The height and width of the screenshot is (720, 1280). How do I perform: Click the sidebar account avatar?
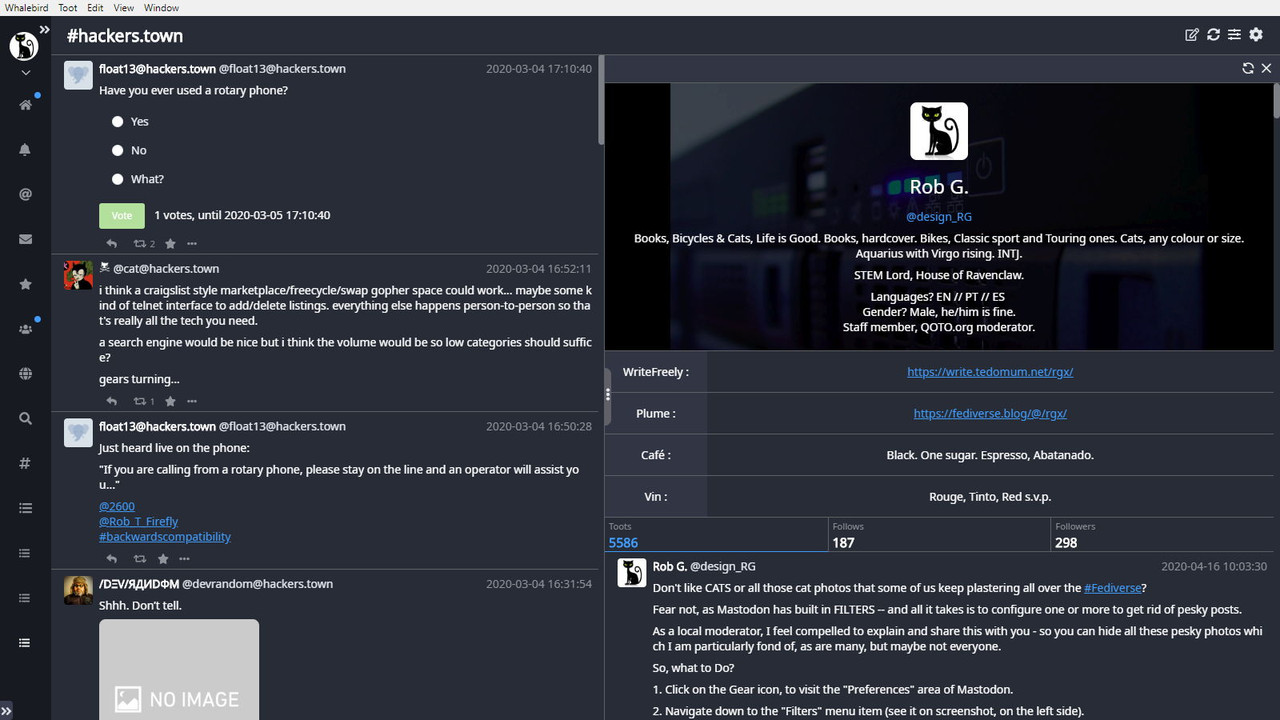pyautogui.click(x=24, y=45)
